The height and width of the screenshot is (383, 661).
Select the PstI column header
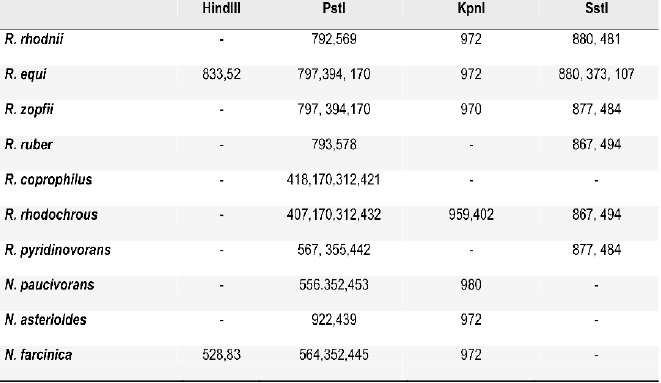334,8
